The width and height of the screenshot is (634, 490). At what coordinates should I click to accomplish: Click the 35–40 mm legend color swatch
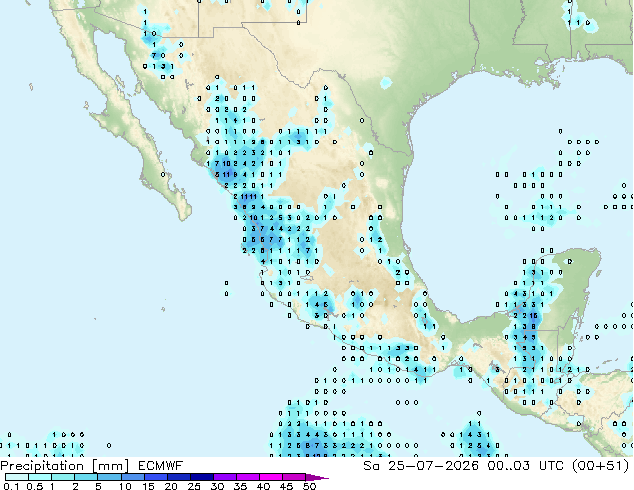(247, 477)
